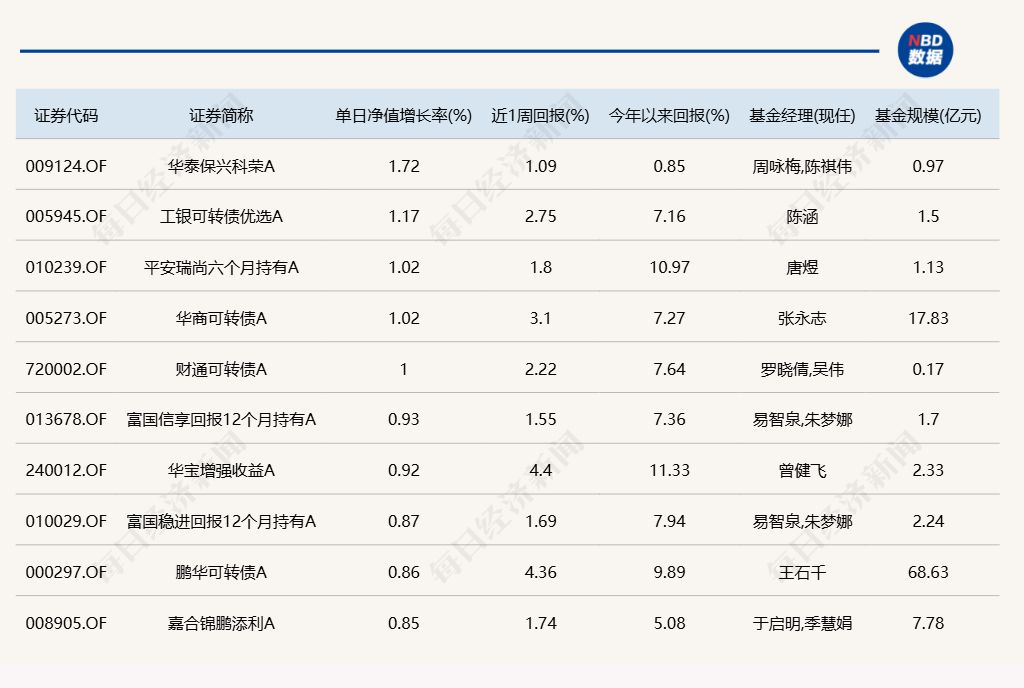This screenshot has height=688, width=1024.
Task: Select code cell 010239.OF
Action: 66,268
